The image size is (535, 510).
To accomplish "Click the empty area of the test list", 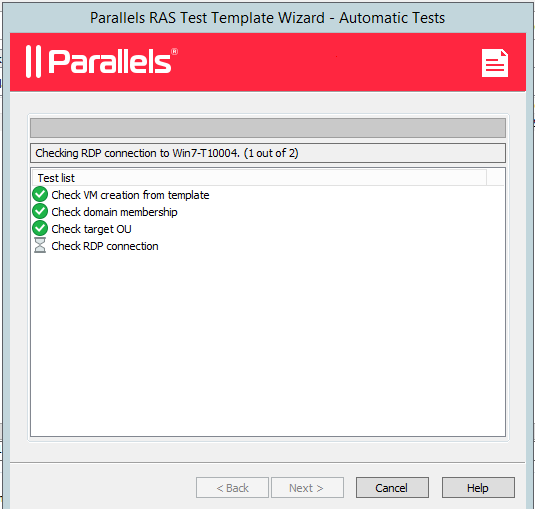I will pyautogui.click(x=268, y=345).
